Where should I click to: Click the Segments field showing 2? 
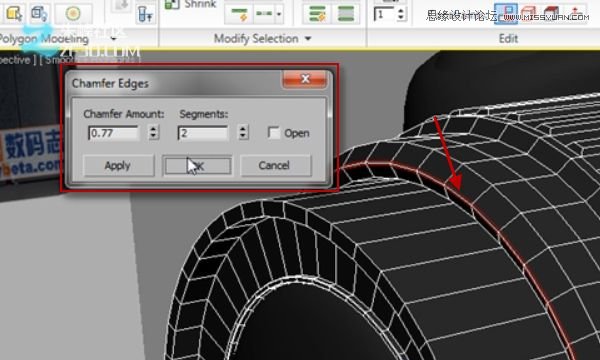(x=203, y=133)
